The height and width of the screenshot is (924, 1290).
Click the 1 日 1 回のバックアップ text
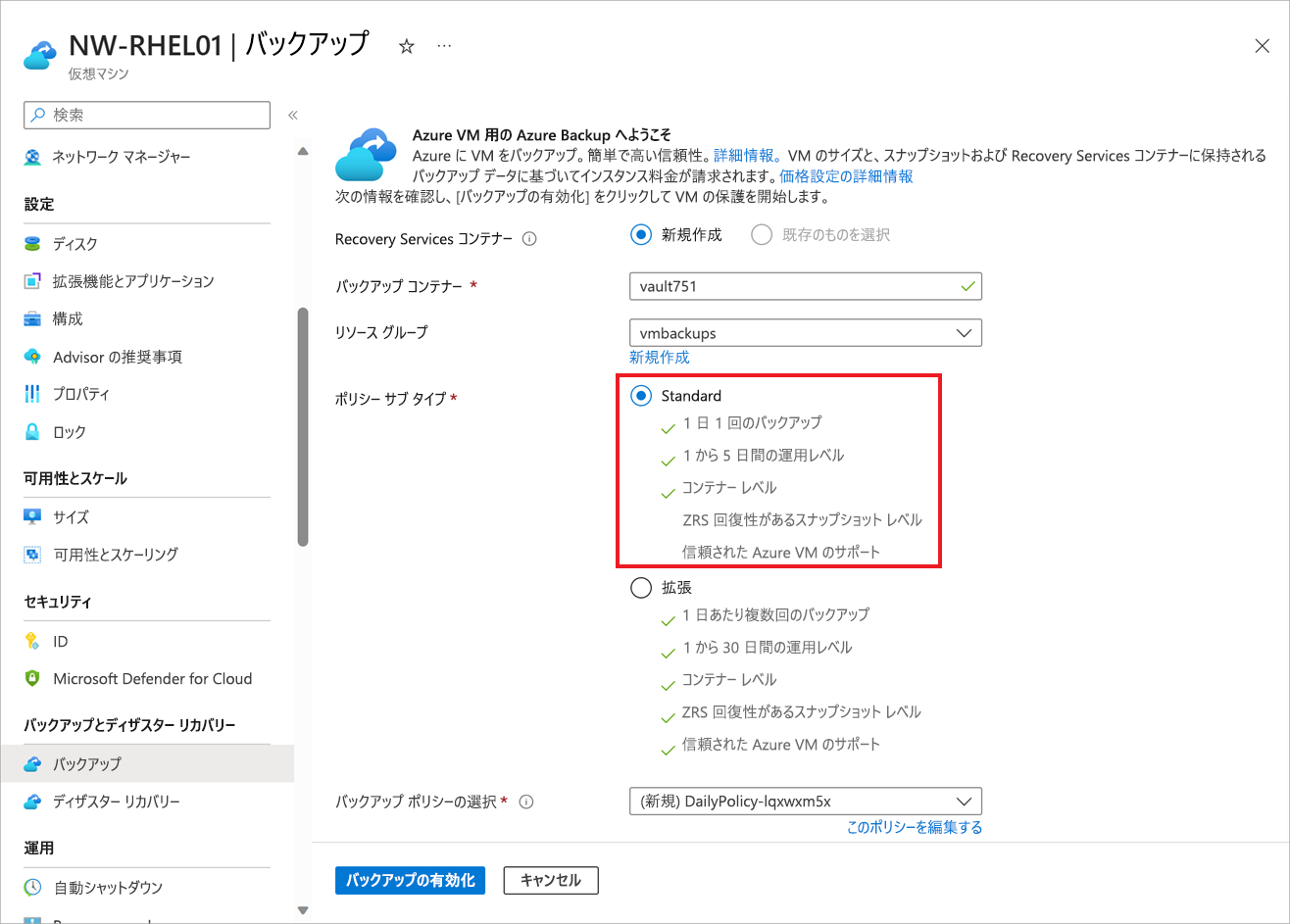(752, 423)
